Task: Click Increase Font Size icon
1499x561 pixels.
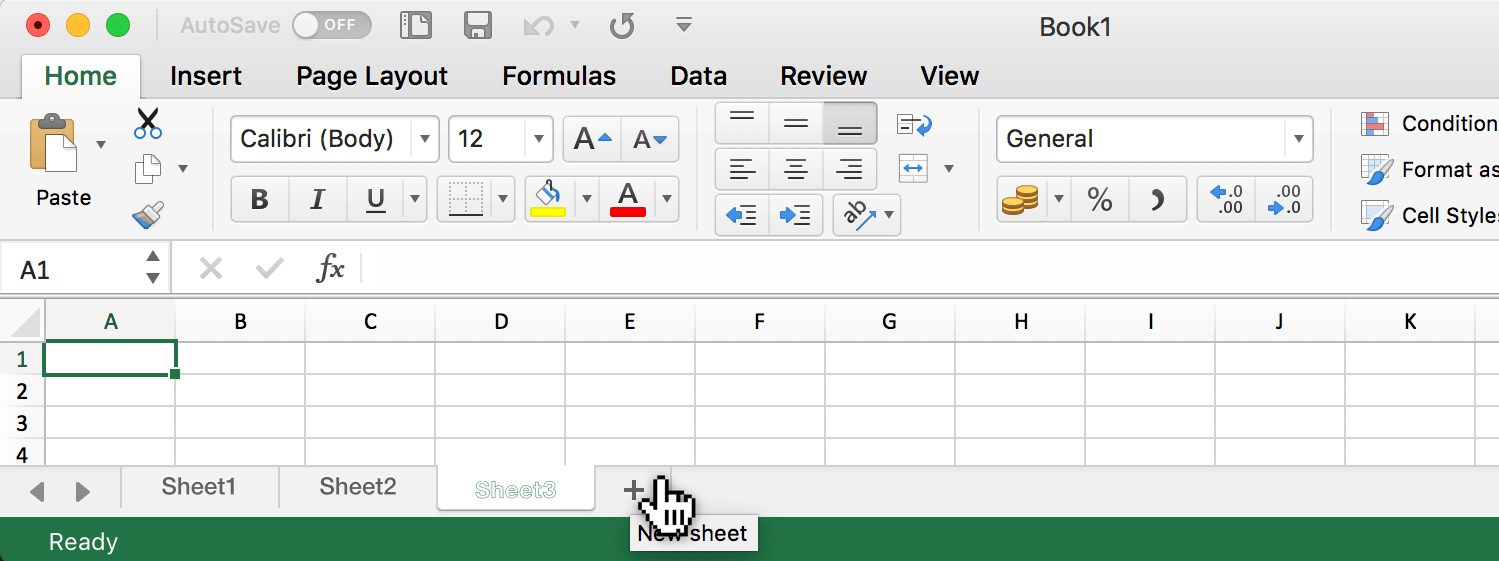Action: tap(592, 140)
